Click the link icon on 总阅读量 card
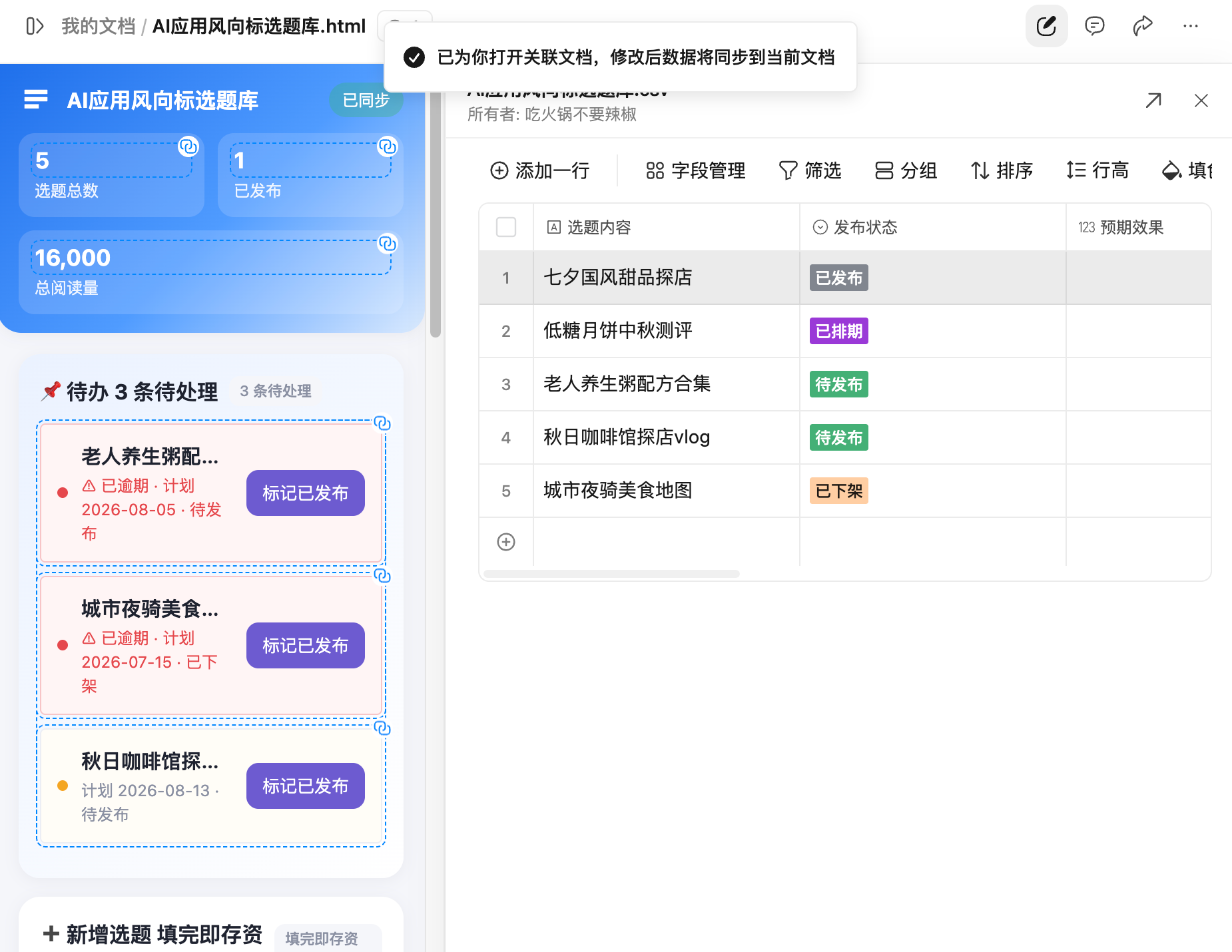The image size is (1232, 952). [388, 244]
